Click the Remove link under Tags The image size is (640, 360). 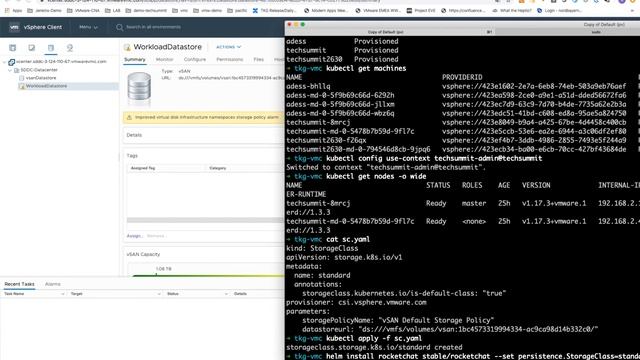click(x=155, y=236)
